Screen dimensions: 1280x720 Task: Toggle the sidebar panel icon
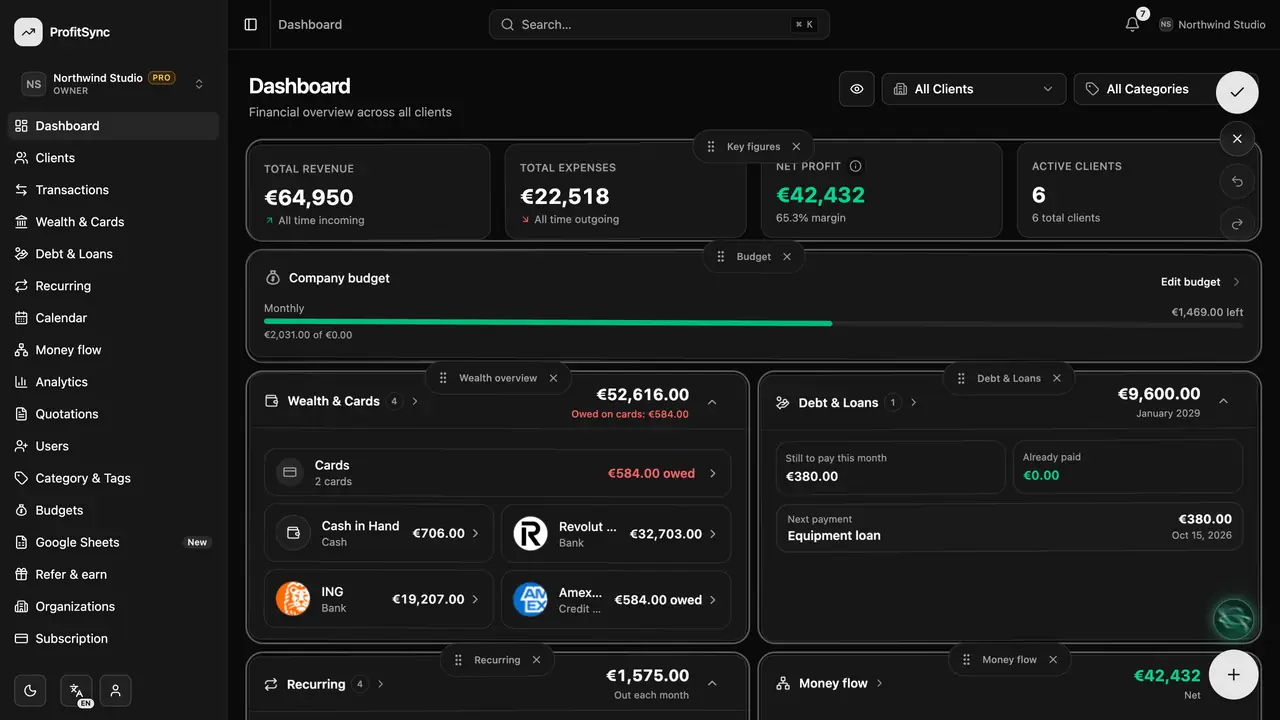pyautogui.click(x=251, y=24)
